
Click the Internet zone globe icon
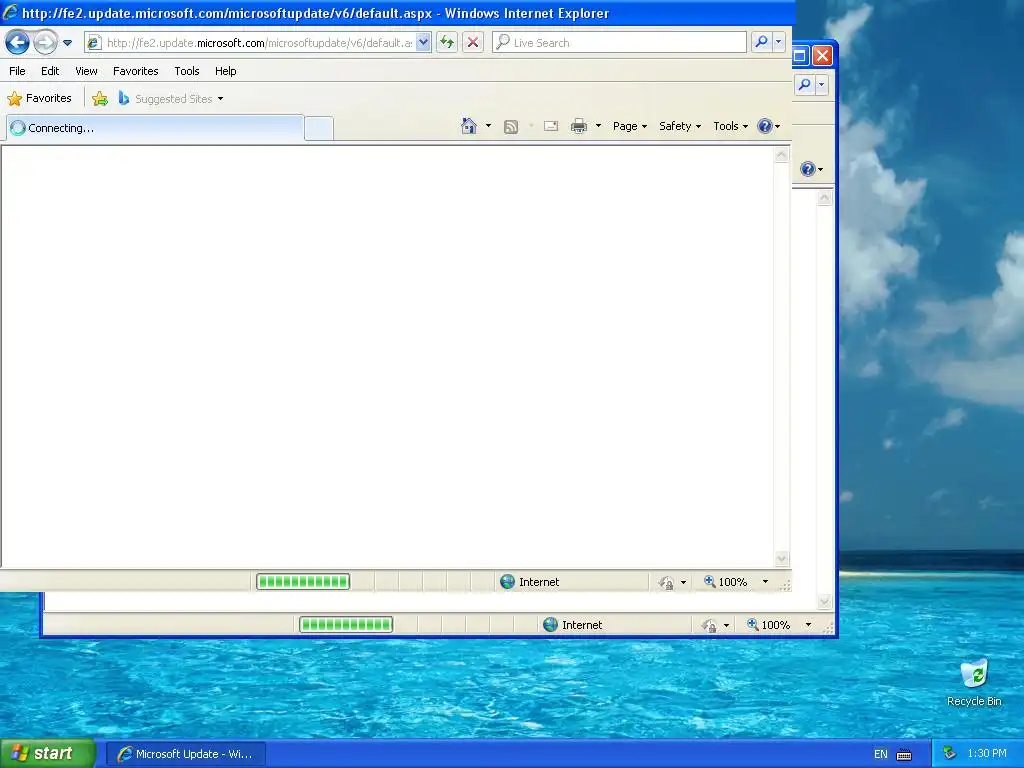(507, 582)
